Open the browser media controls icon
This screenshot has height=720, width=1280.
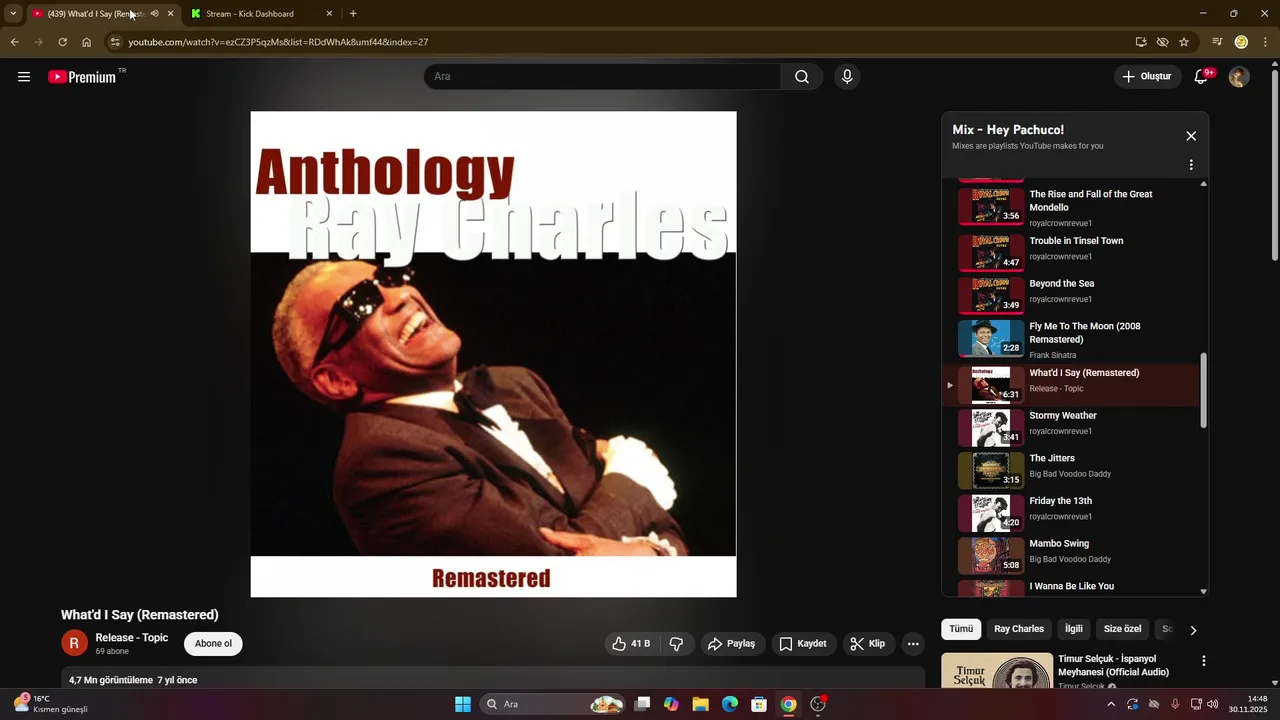(x=1217, y=42)
